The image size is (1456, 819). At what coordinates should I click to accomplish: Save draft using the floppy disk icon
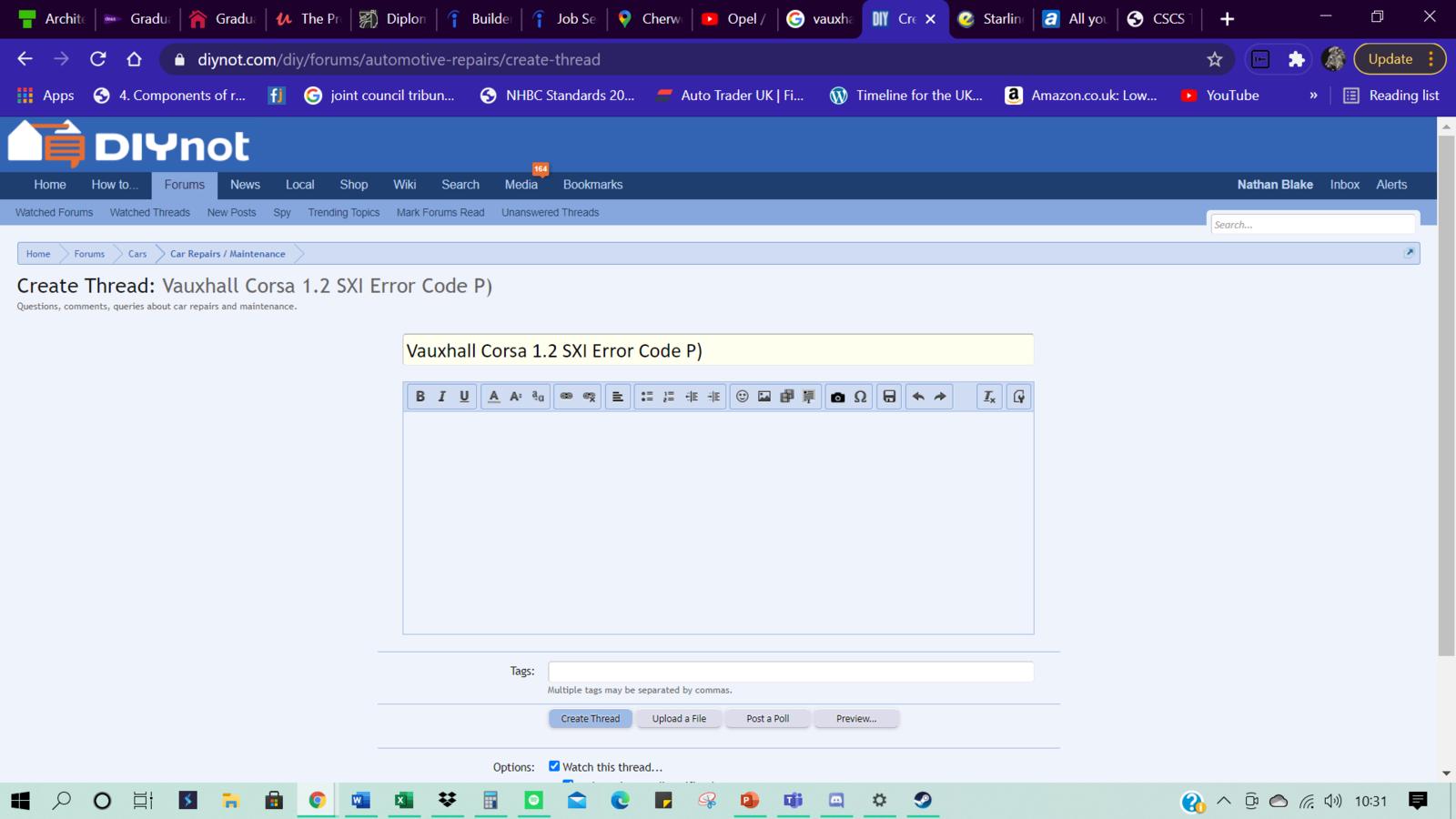click(889, 397)
